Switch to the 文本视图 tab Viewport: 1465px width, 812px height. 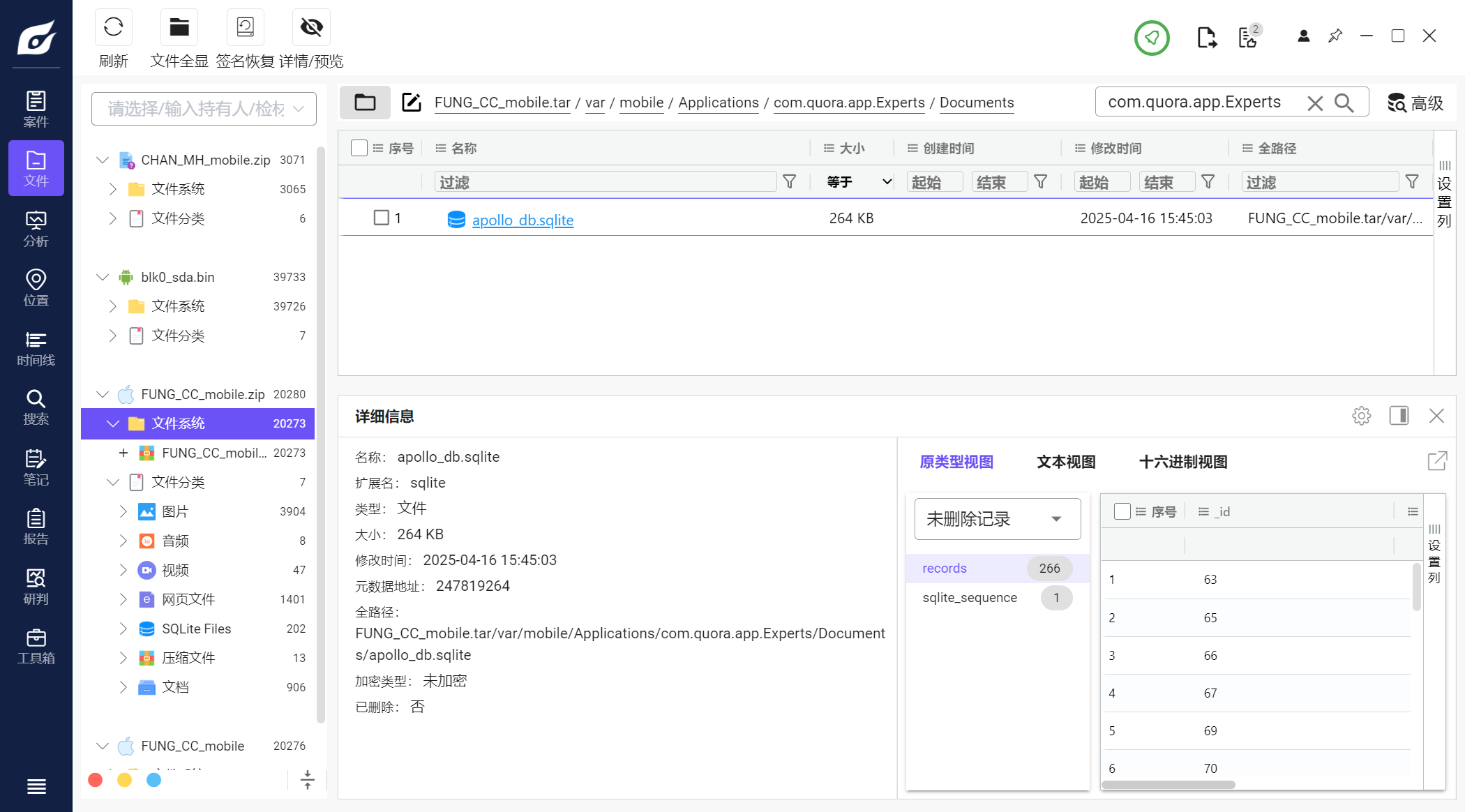tap(1065, 462)
